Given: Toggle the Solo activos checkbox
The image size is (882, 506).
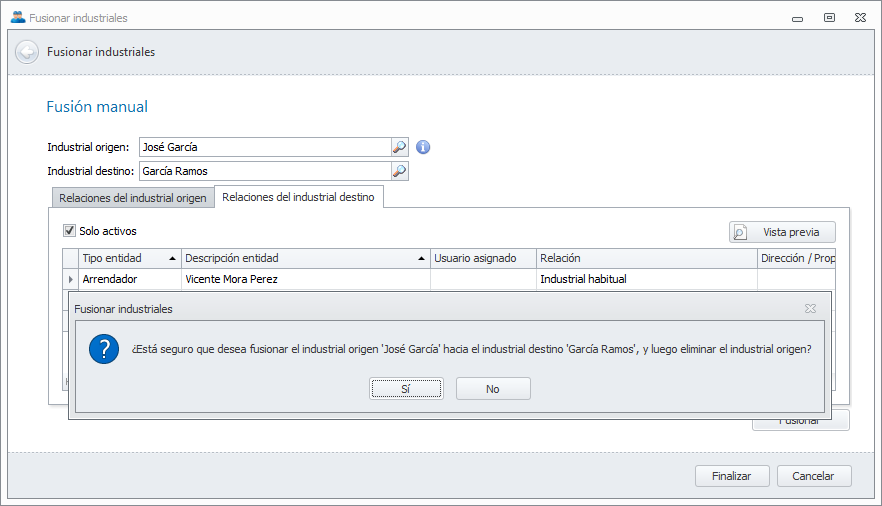Looking at the screenshot, I should coord(70,230).
